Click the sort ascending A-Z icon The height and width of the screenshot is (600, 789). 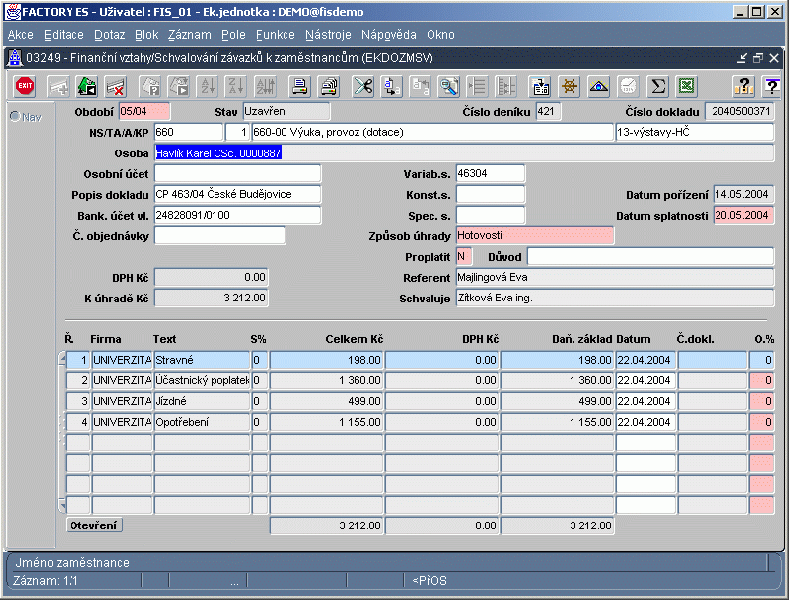(208, 86)
